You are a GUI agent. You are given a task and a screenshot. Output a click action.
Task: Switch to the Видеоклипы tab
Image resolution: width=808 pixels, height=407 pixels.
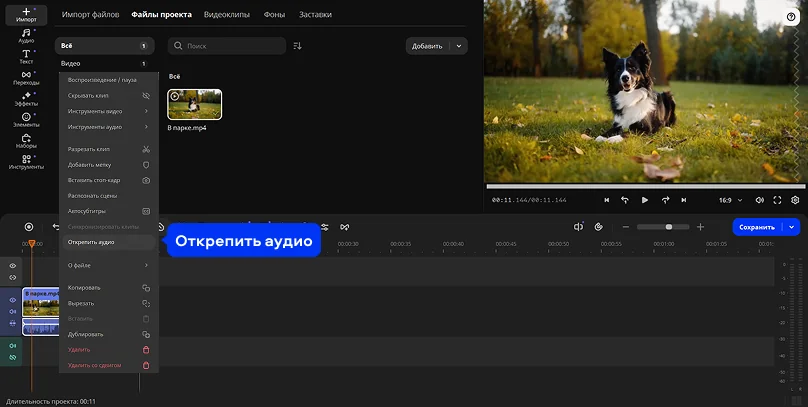[x=227, y=14]
